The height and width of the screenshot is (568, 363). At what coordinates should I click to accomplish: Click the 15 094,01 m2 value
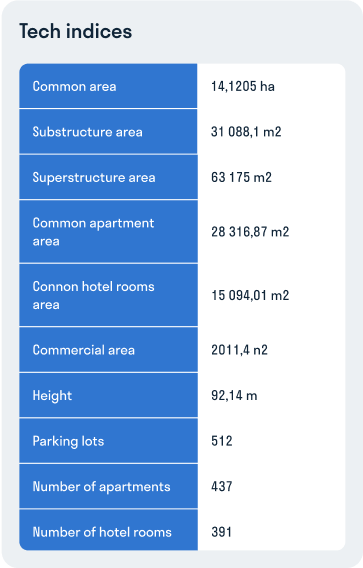tap(250, 295)
